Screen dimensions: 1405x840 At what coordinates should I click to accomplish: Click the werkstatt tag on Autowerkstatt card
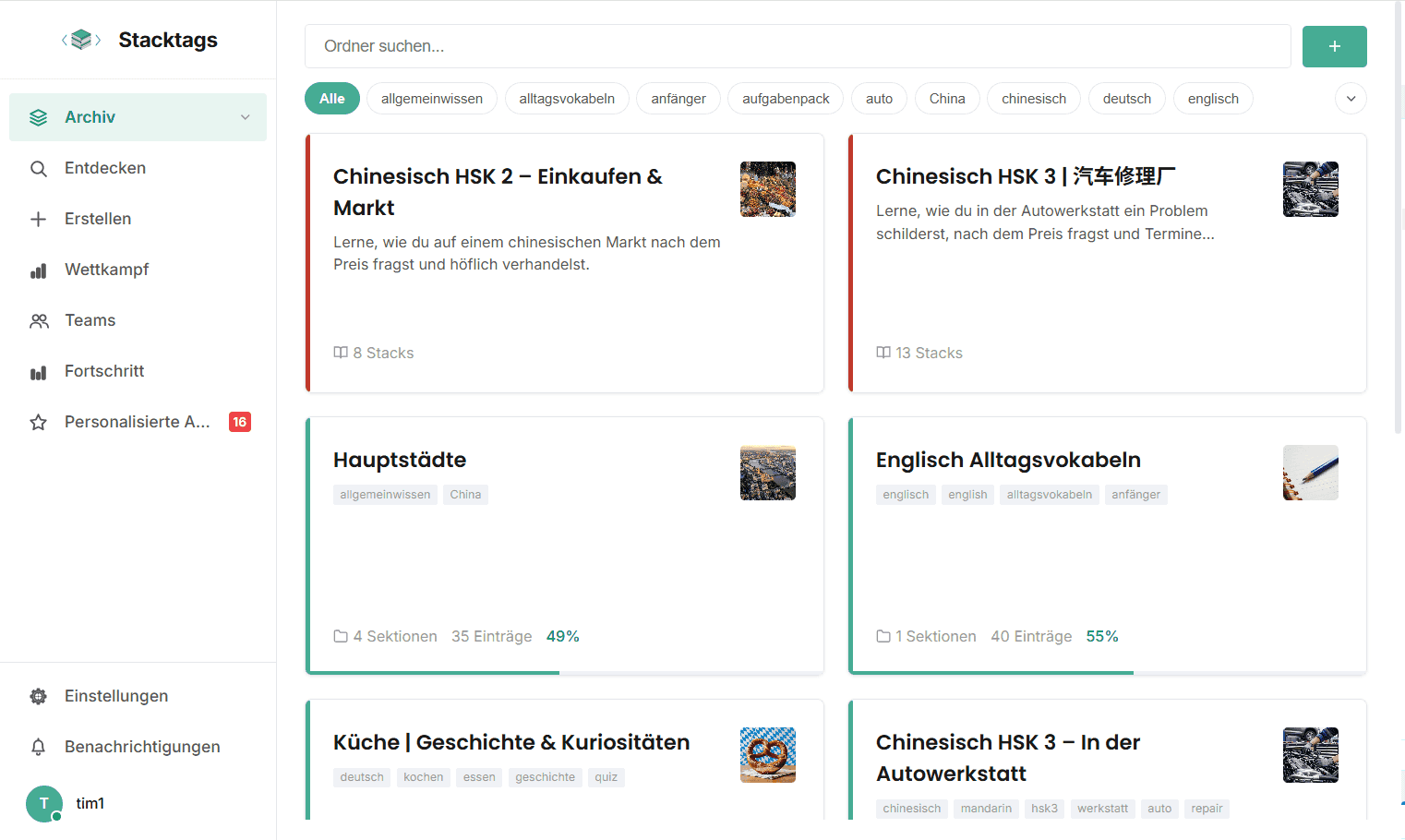tap(1102, 809)
